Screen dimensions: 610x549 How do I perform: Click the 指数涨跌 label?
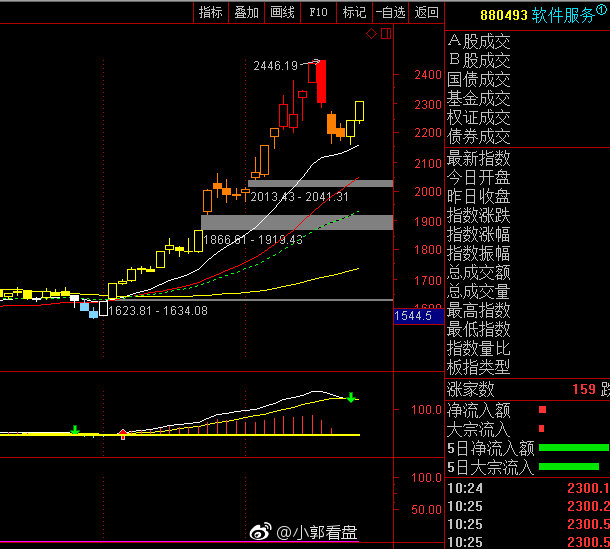pos(479,216)
